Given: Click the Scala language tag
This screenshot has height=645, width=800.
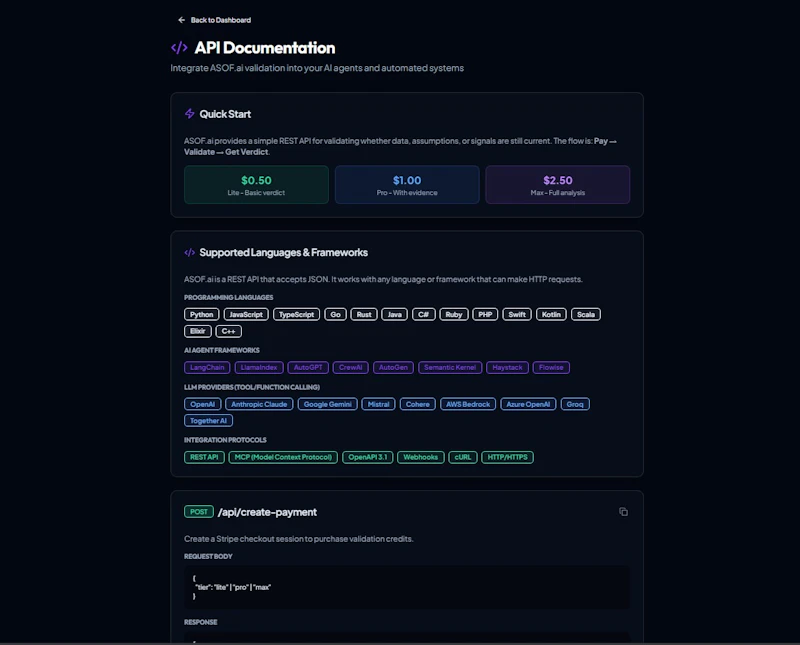Looking at the screenshot, I should (586, 314).
